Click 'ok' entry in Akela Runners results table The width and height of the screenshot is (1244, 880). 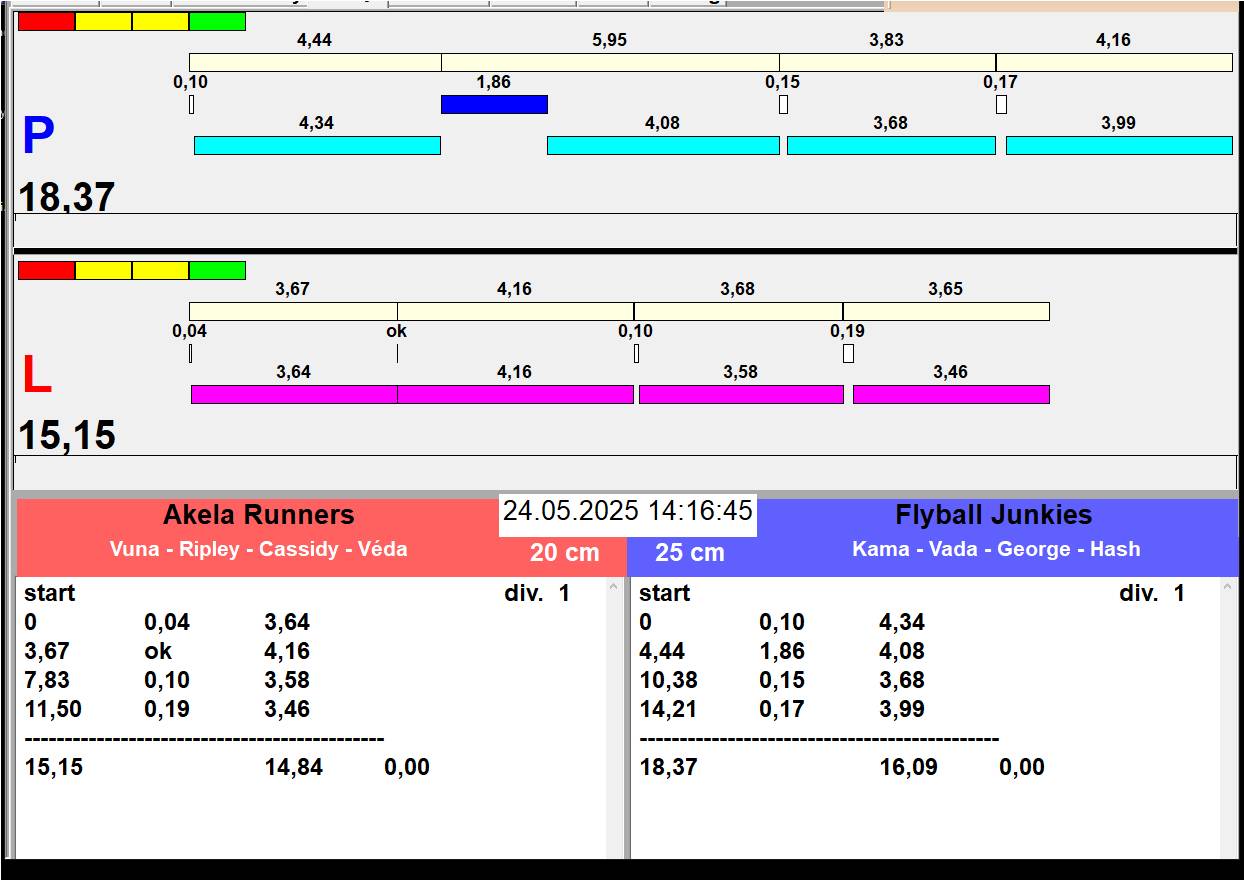point(158,651)
